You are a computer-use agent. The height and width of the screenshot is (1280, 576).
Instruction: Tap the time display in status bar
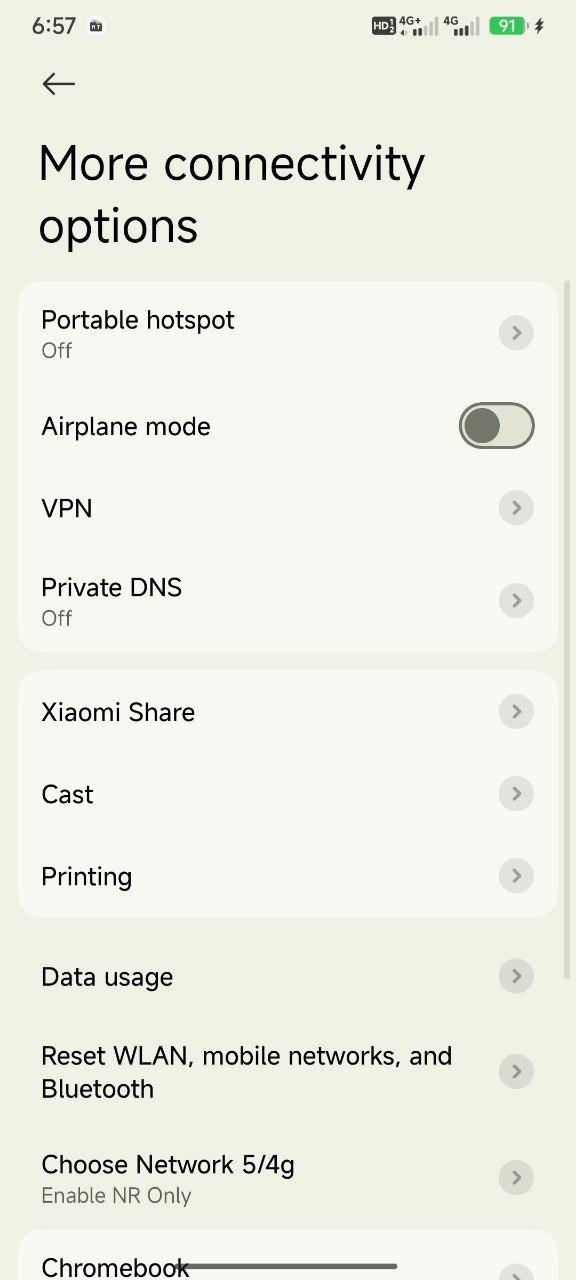[x=54, y=26]
